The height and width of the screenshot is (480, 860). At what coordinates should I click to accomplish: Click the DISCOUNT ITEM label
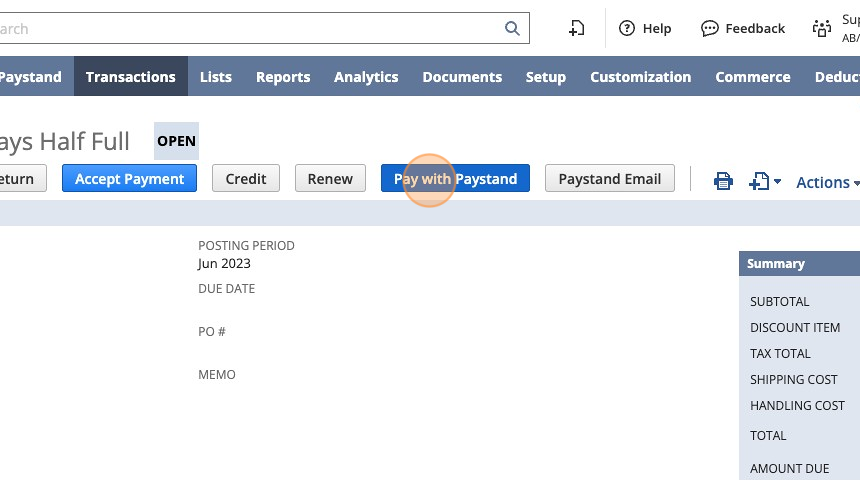click(795, 327)
